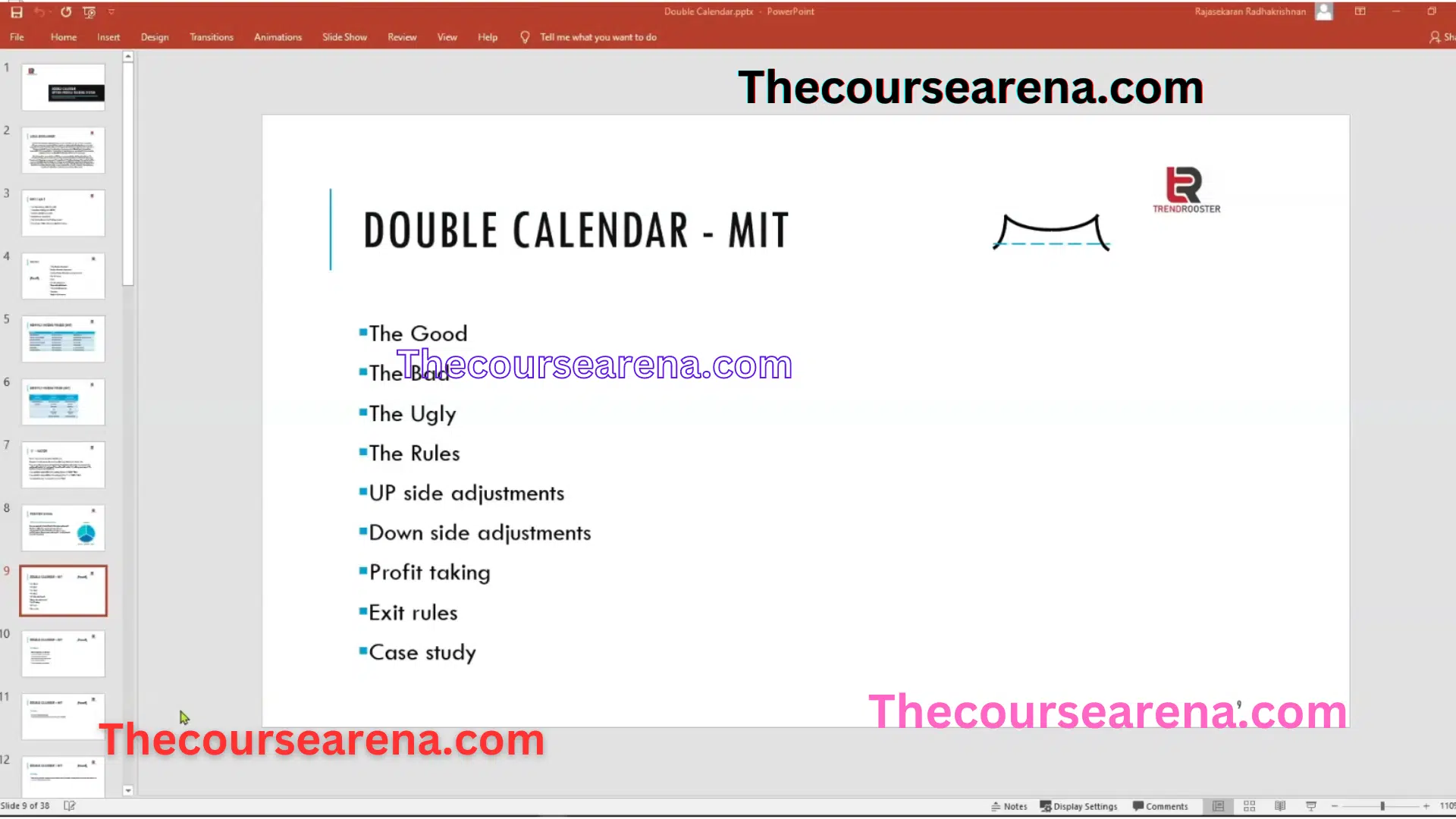Click the Slide Sorter view icon
This screenshot has height=819, width=1456.
1248,806
